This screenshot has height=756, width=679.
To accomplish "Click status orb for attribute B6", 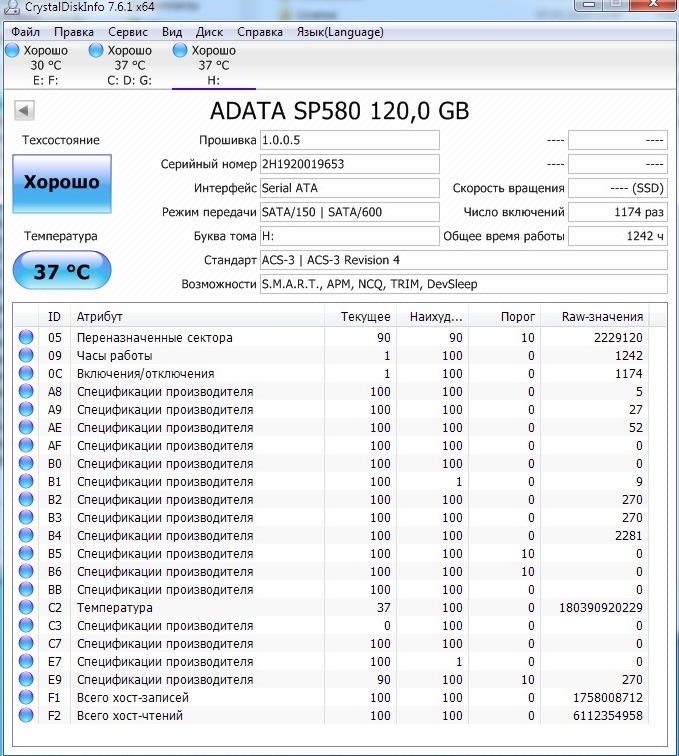I will tap(26, 571).
